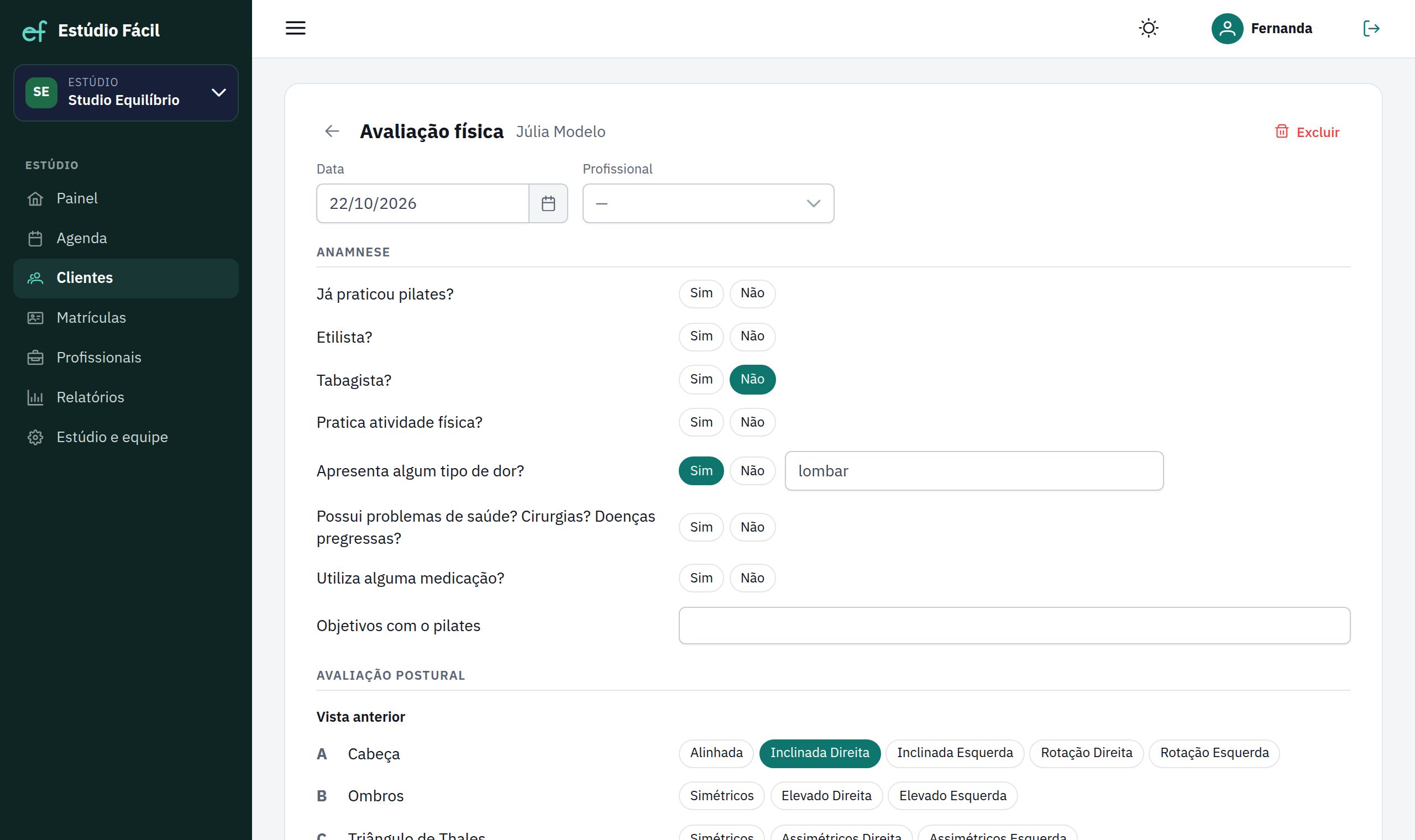Select Sim for Tabagista
Image resolution: width=1415 pixels, height=840 pixels.
[701, 379]
